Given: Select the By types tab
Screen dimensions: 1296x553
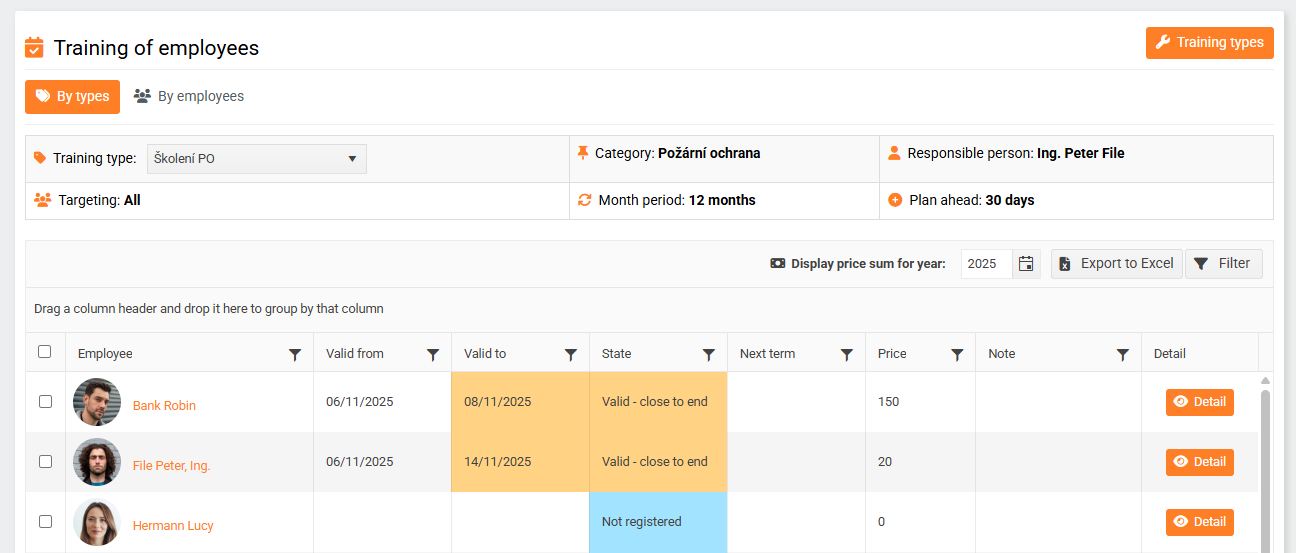Looking at the screenshot, I should tap(72, 97).
